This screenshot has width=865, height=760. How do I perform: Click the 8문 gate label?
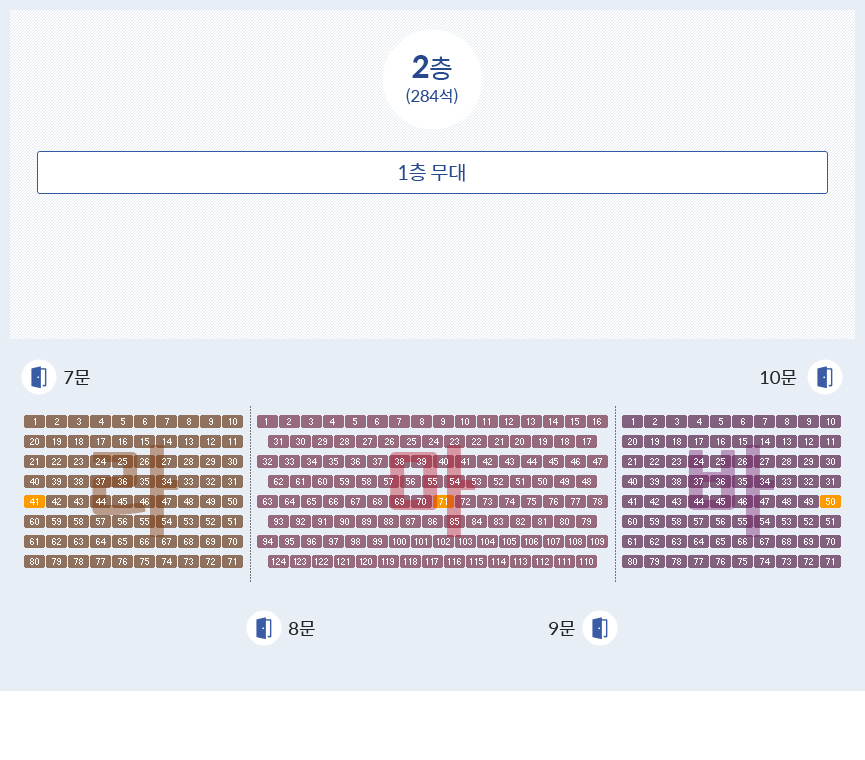[x=301, y=629]
